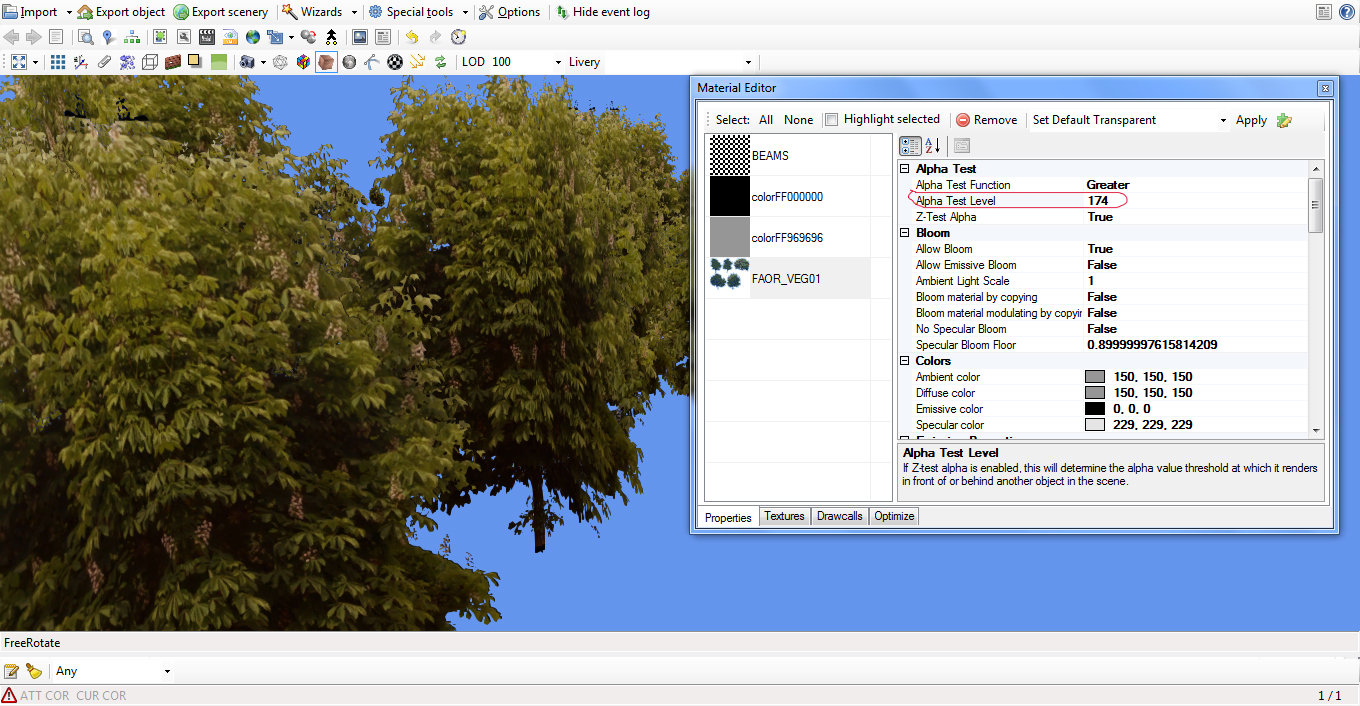The image size is (1360, 706).
Task: Enable the Highlight selected checkbox
Action: (831, 120)
